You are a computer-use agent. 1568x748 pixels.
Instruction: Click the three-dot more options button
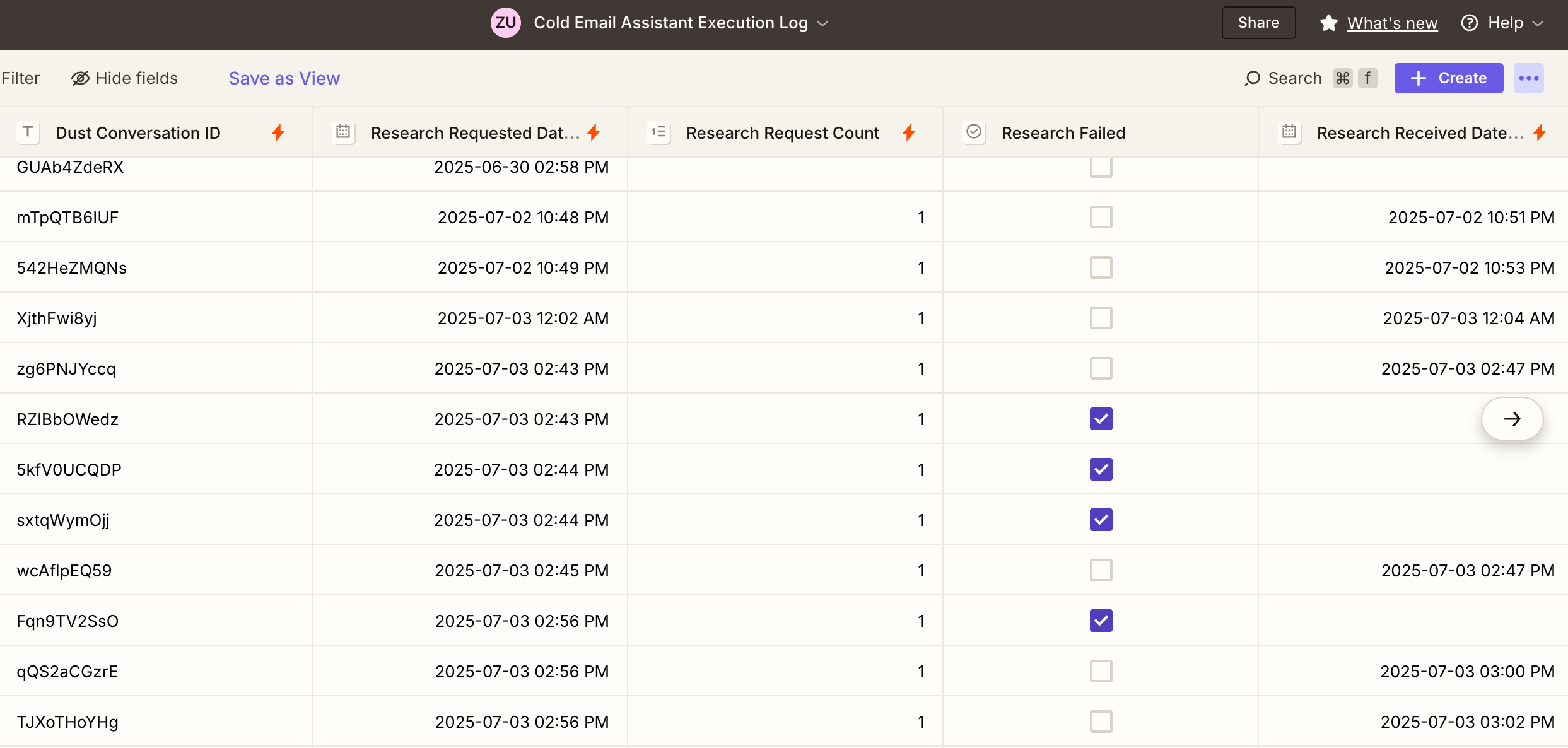click(x=1528, y=78)
